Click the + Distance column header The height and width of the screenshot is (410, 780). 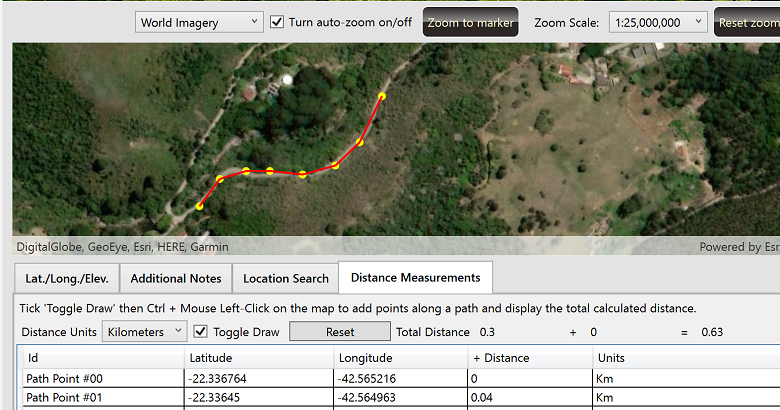(530, 358)
